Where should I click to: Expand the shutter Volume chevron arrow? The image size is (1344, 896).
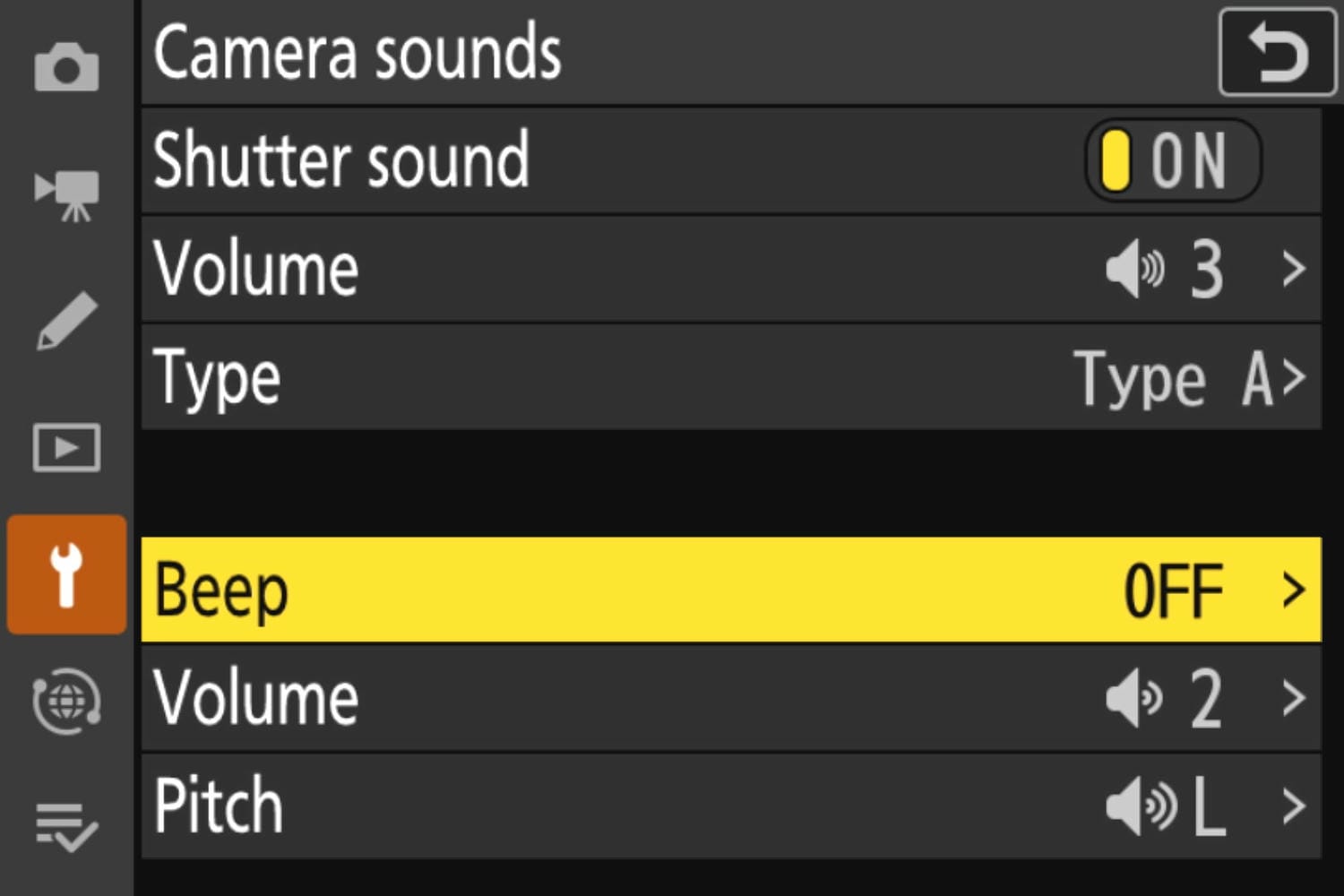[1293, 269]
